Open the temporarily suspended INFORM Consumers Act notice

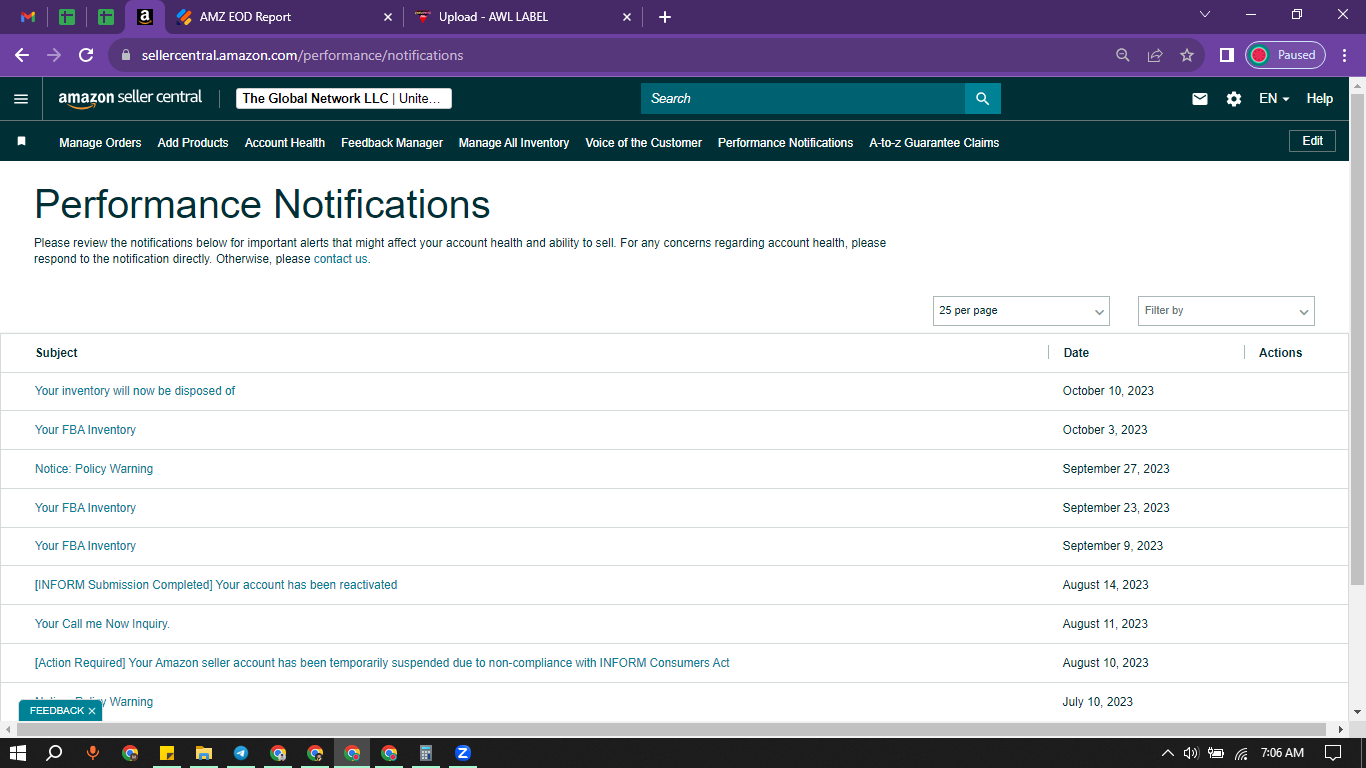382,663
